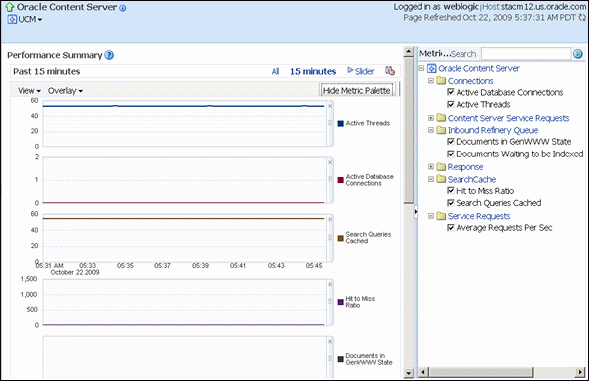The image size is (589, 381).
Task: Toggle the Hit to Miss Ratio checkbox
Action: pyautogui.click(x=451, y=190)
